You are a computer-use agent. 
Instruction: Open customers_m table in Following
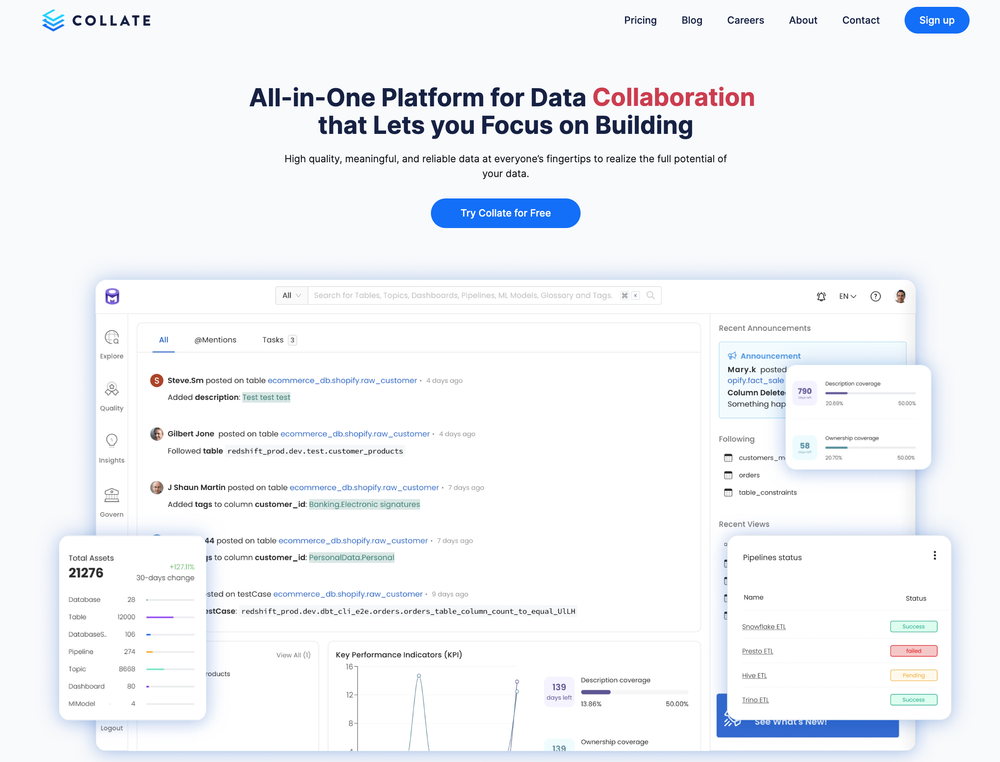[754, 458]
